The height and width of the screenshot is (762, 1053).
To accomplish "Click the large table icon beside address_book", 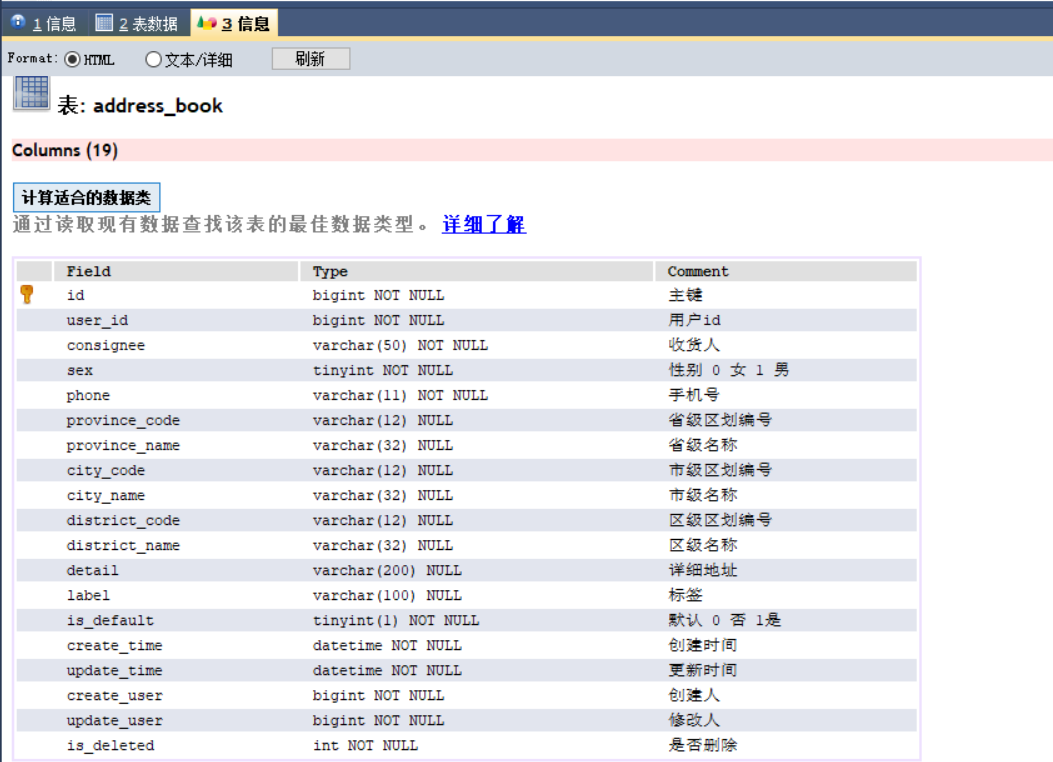I will pos(32,93).
